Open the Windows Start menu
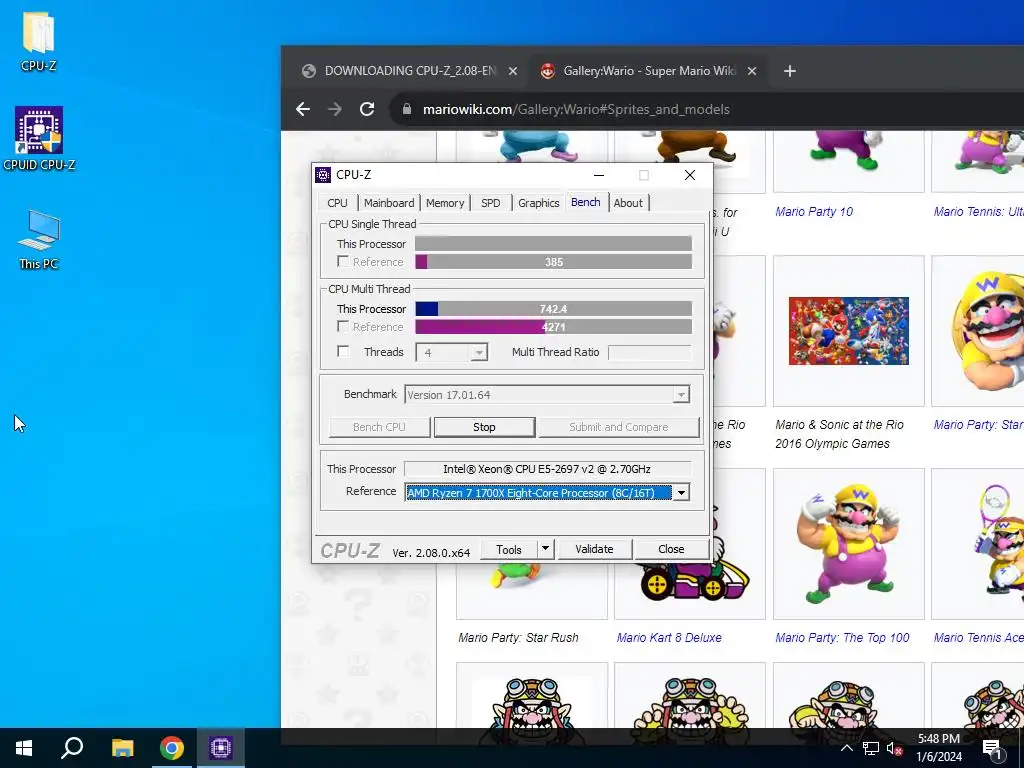 tap(24, 748)
